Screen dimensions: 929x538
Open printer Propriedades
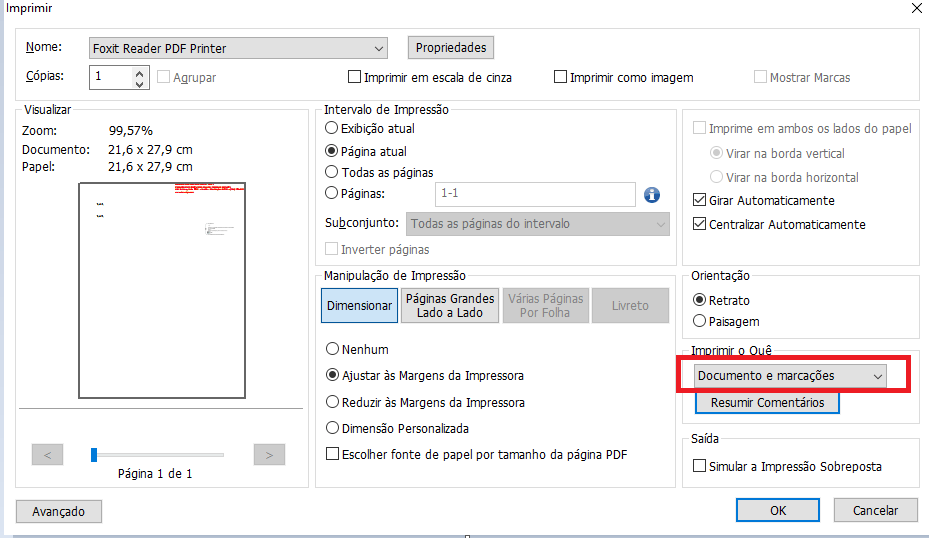451,48
